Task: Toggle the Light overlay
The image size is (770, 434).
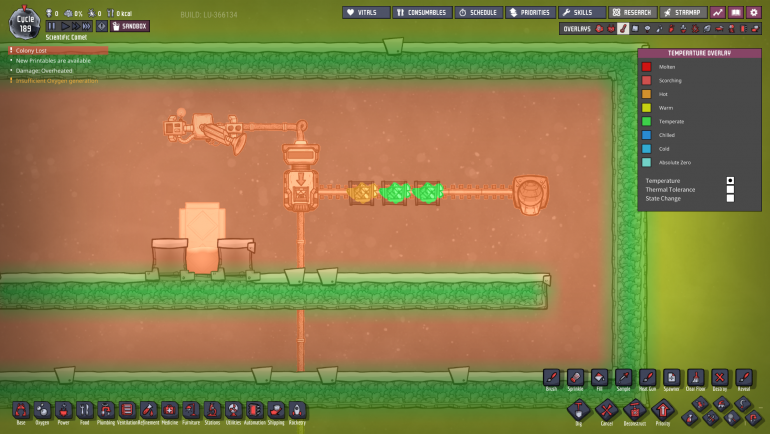Action: [x=647, y=29]
